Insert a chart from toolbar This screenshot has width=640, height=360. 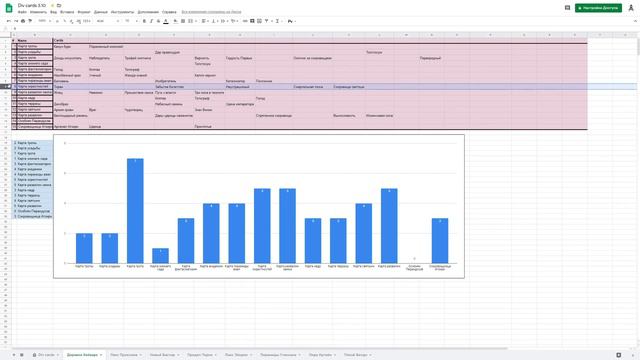[x=259, y=21]
